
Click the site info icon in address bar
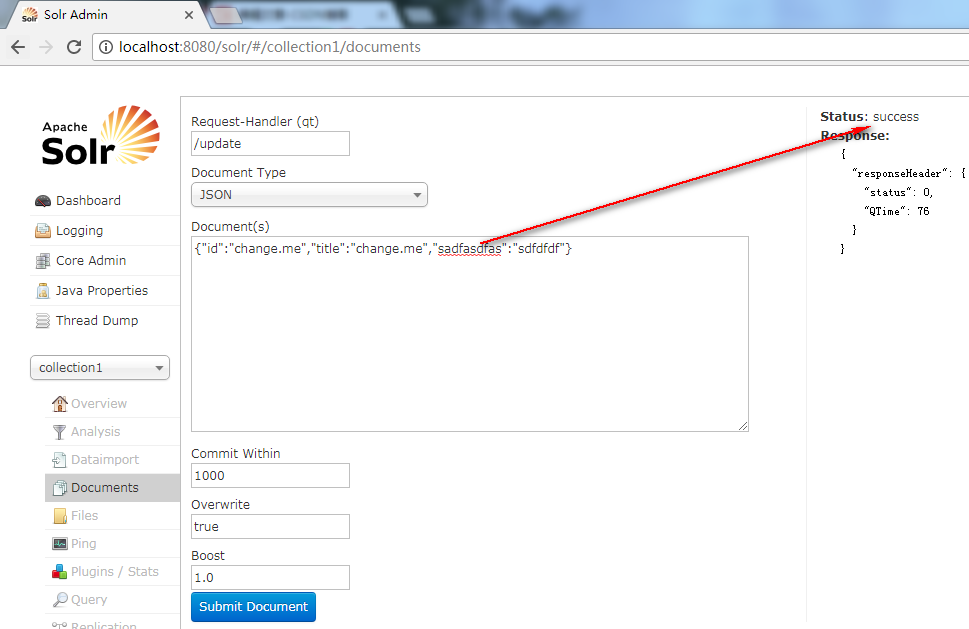106,47
